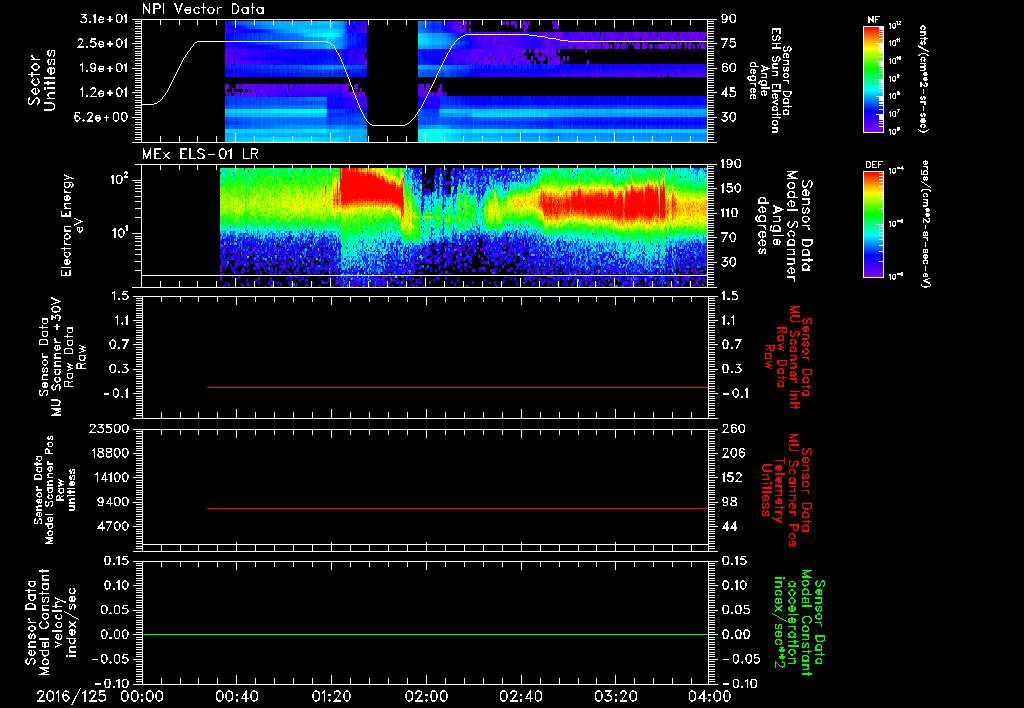Click the ELS electron energy spectrogram
This screenshot has height=708, width=1024.
[464, 227]
